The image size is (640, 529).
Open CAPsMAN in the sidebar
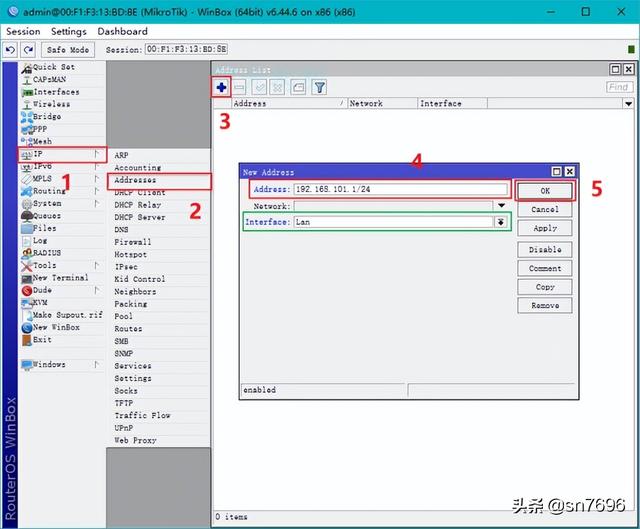(63, 80)
